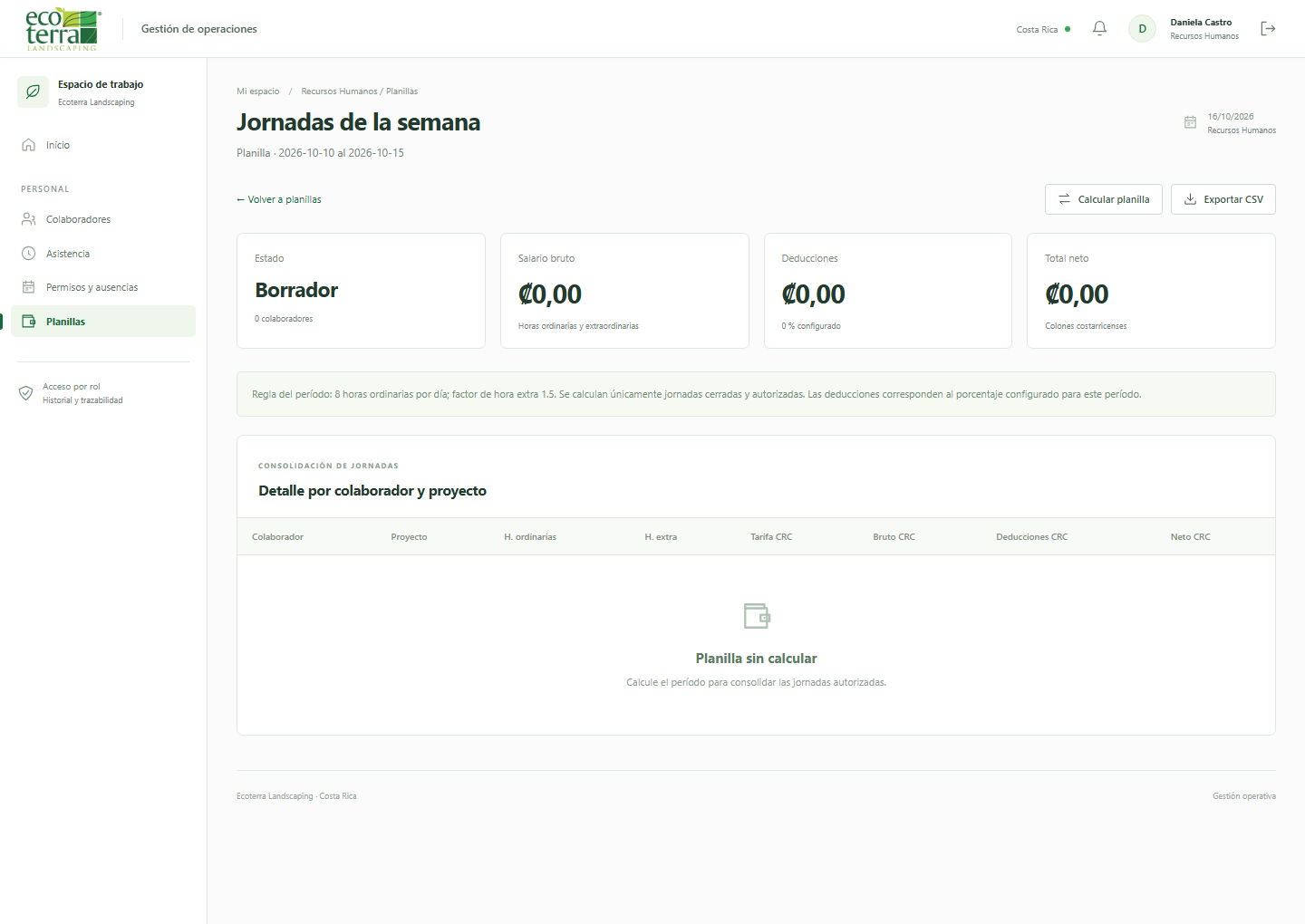Click the Daniela Castro user name

1201,23
